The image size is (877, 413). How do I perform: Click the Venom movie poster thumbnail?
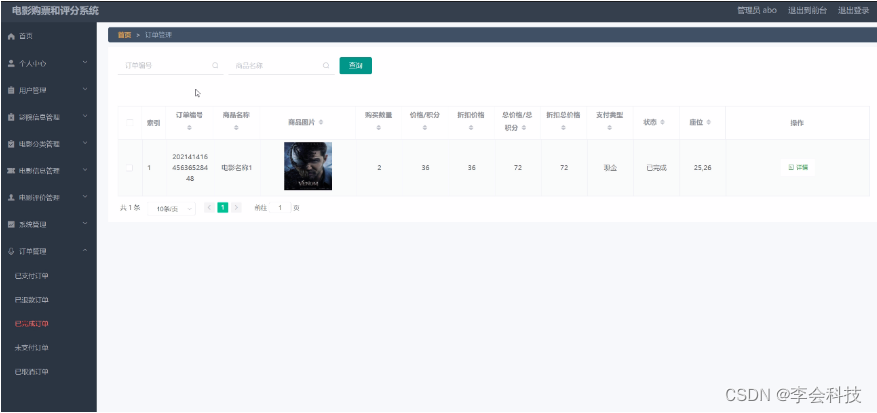(x=308, y=166)
